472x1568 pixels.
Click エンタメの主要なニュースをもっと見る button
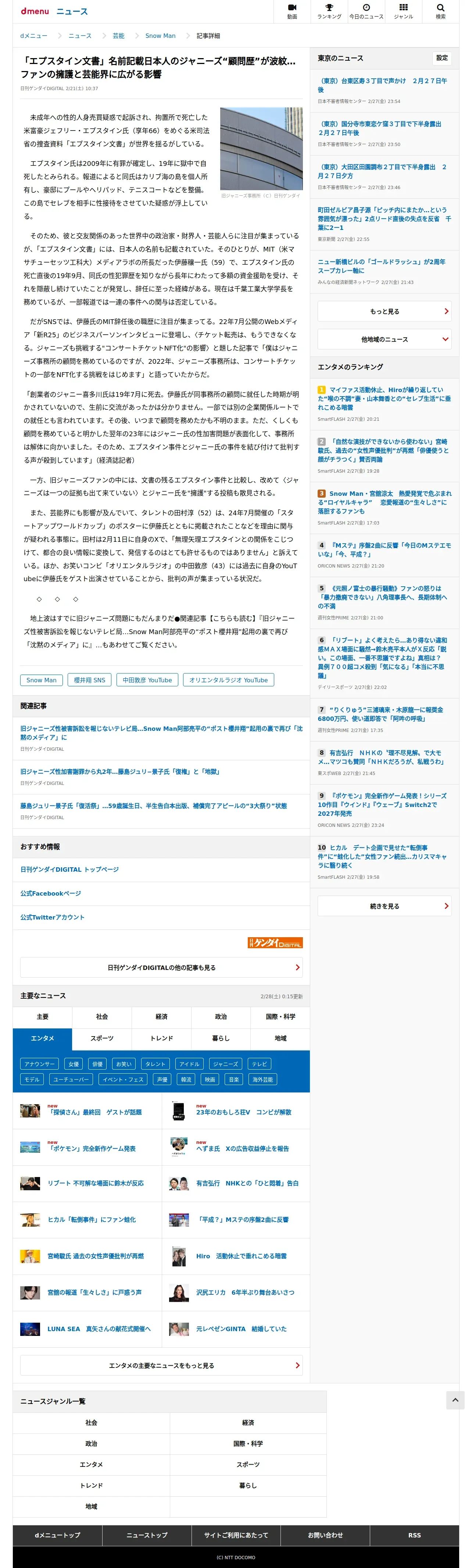(161, 1365)
